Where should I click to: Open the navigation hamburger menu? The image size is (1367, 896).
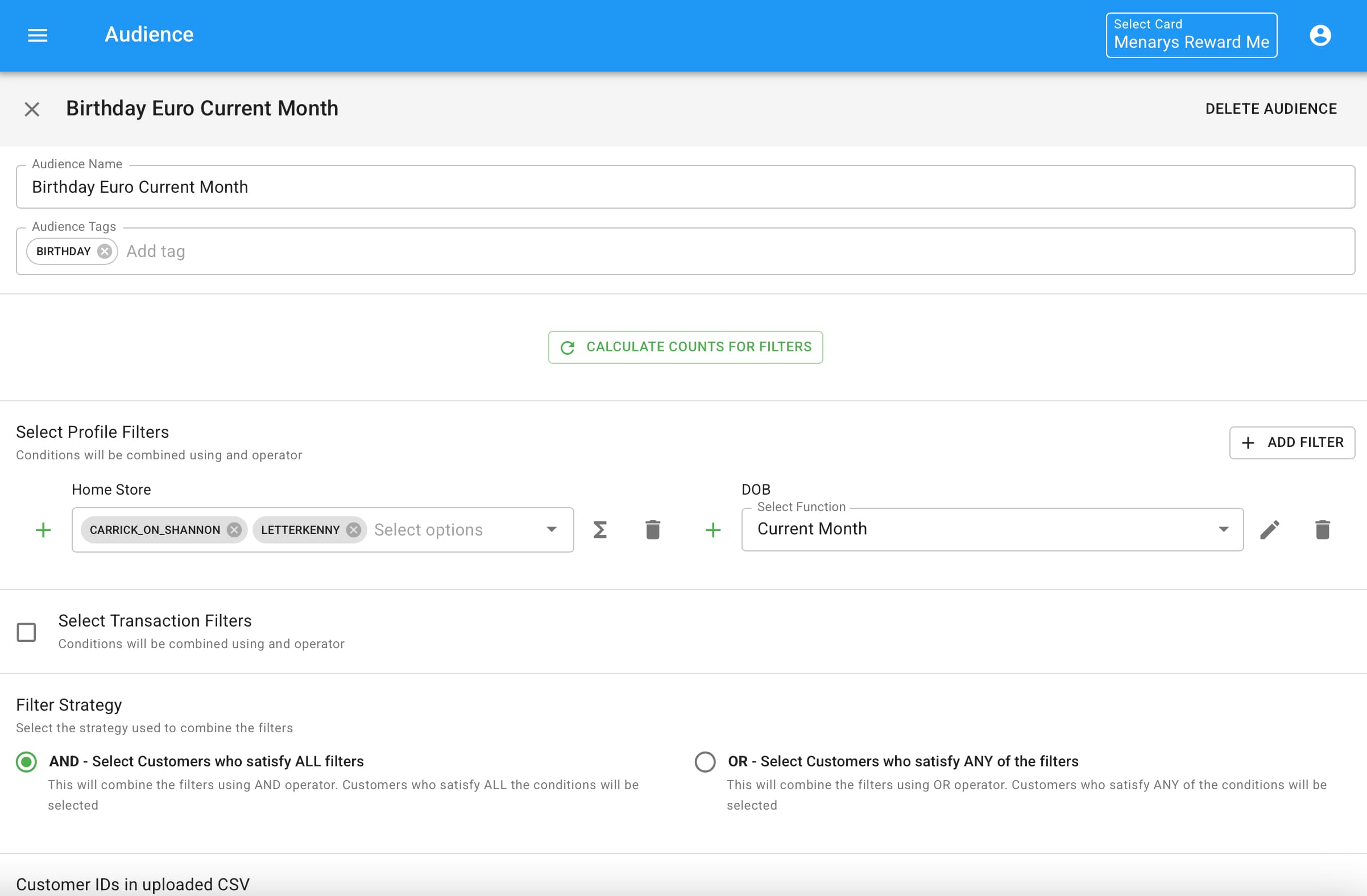click(x=37, y=35)
